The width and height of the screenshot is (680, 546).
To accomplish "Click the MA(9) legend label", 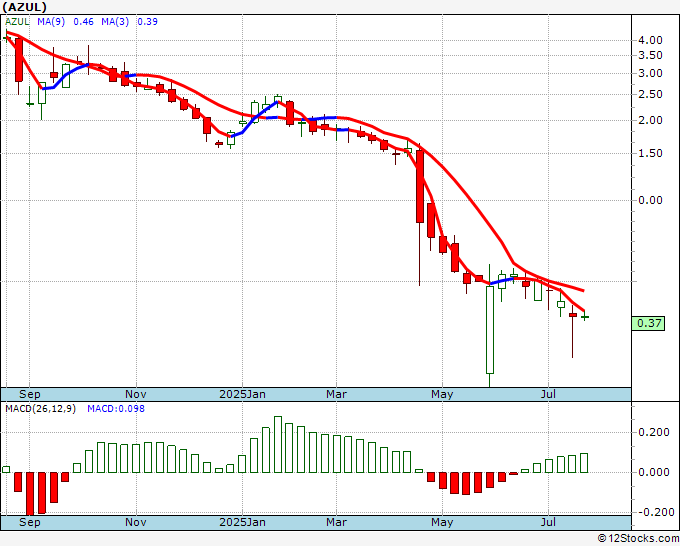I will point(51,22).
